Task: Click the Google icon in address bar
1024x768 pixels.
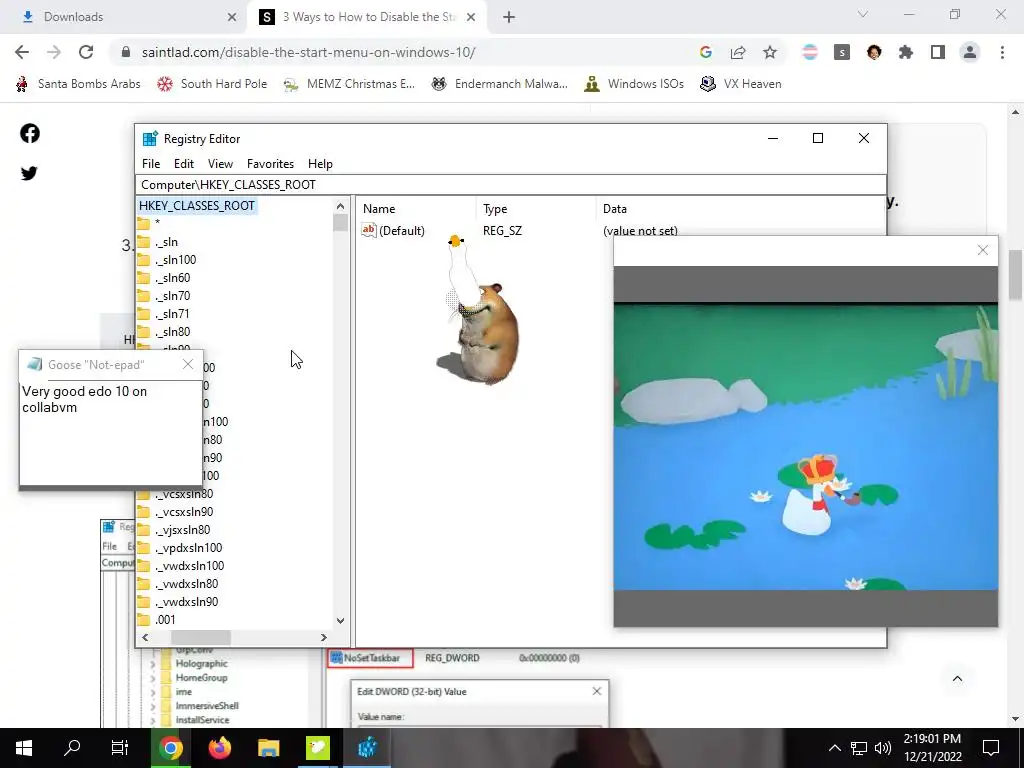Action: point(705,52)
